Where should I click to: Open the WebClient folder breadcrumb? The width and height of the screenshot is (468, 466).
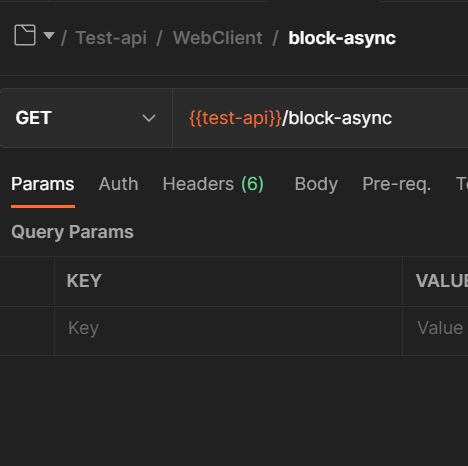pos(218,38)
